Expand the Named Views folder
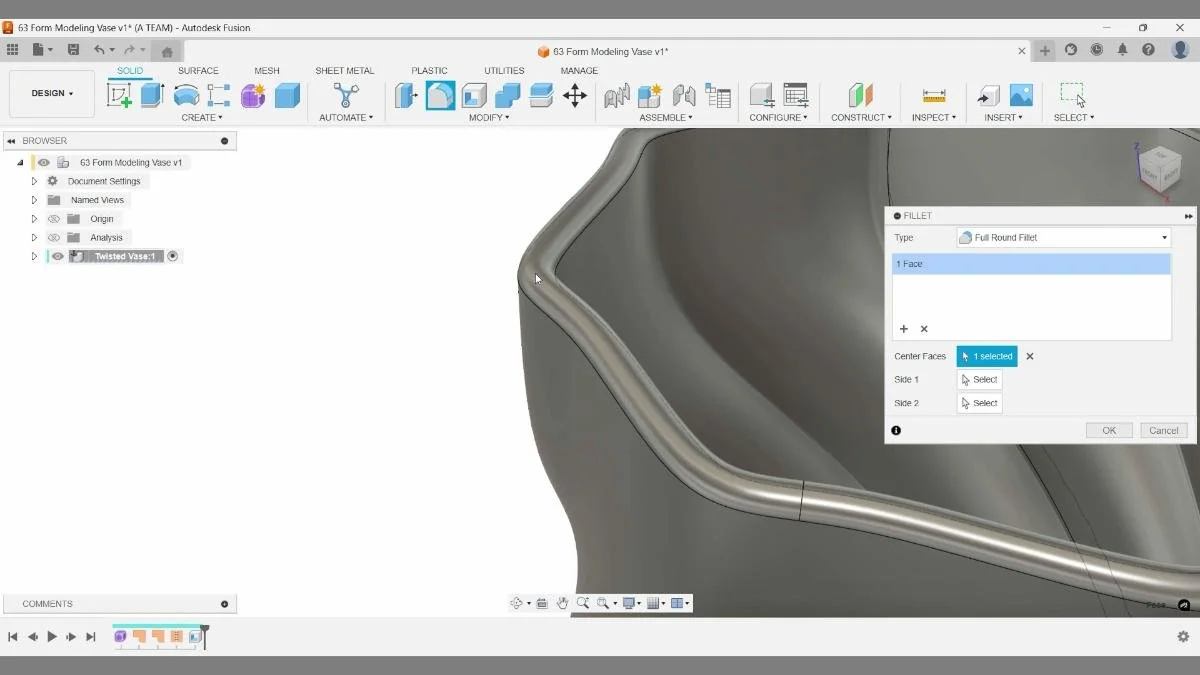Image resolution: width=1200 pixels, height=675 pixels. click(x=33, y=199)
